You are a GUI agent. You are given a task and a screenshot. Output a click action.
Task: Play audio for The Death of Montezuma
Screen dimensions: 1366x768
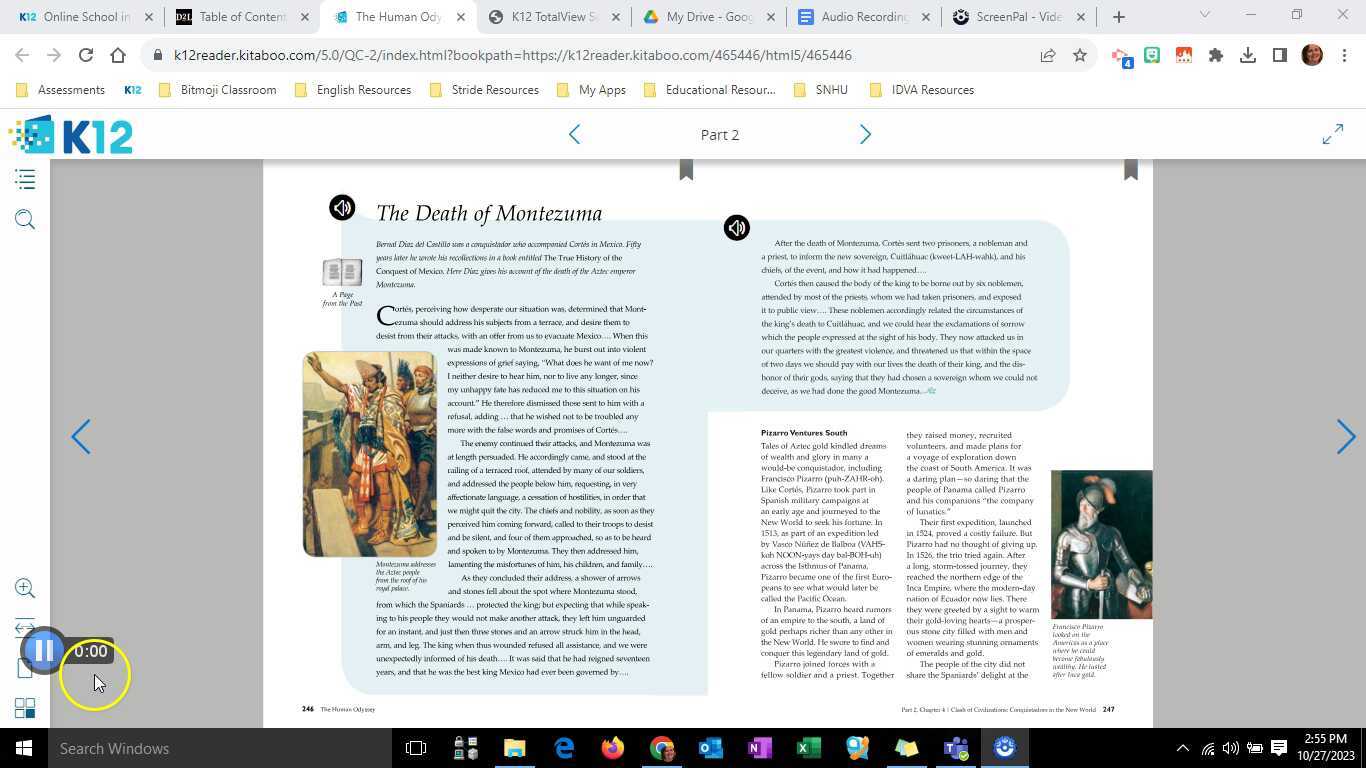point(342,207)
